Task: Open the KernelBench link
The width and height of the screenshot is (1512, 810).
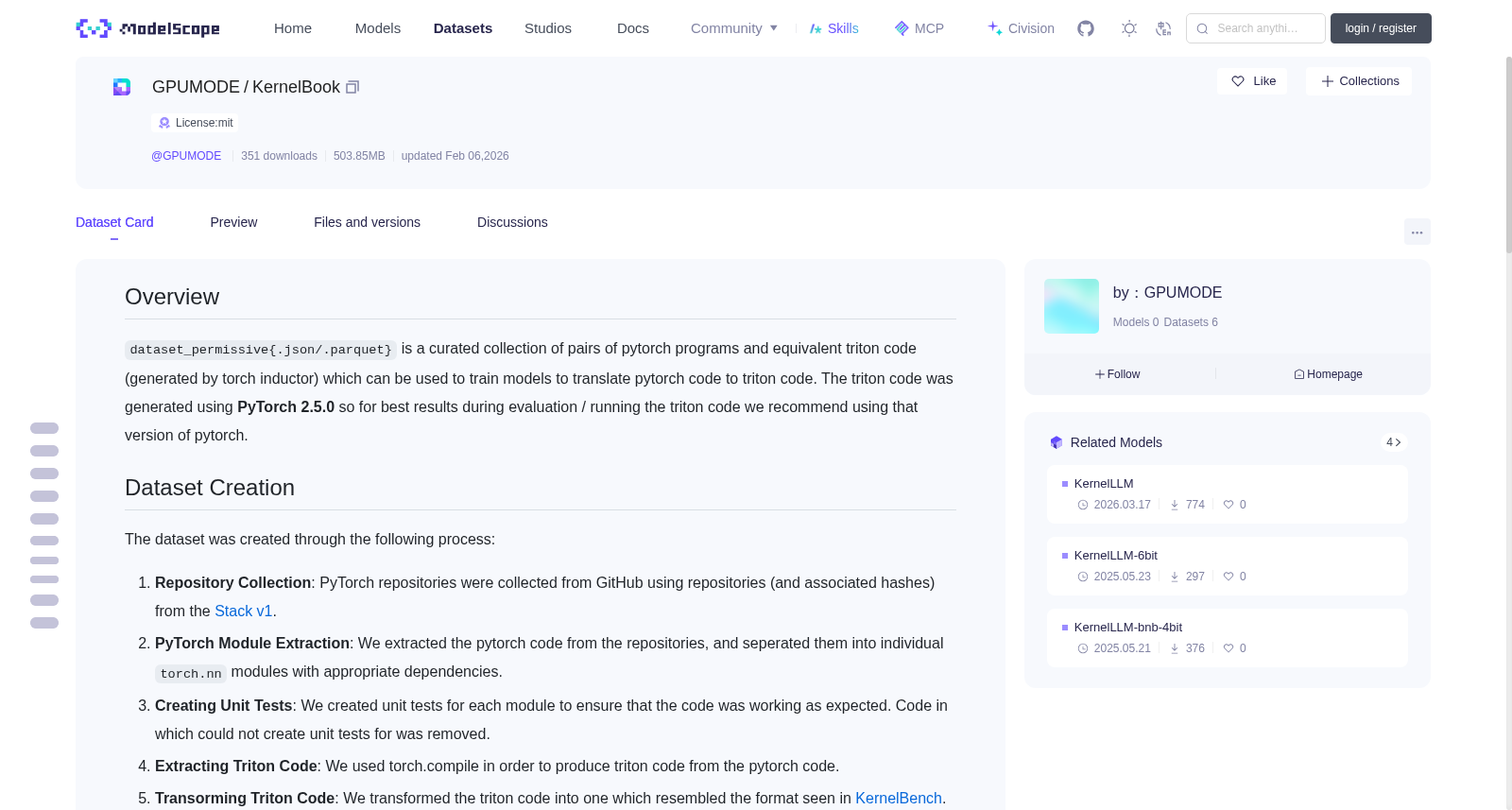Action: (899, 799)
